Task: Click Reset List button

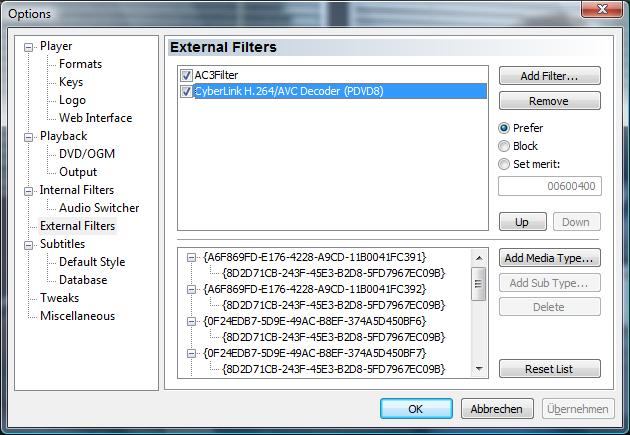Action: (x=550, y=369)
